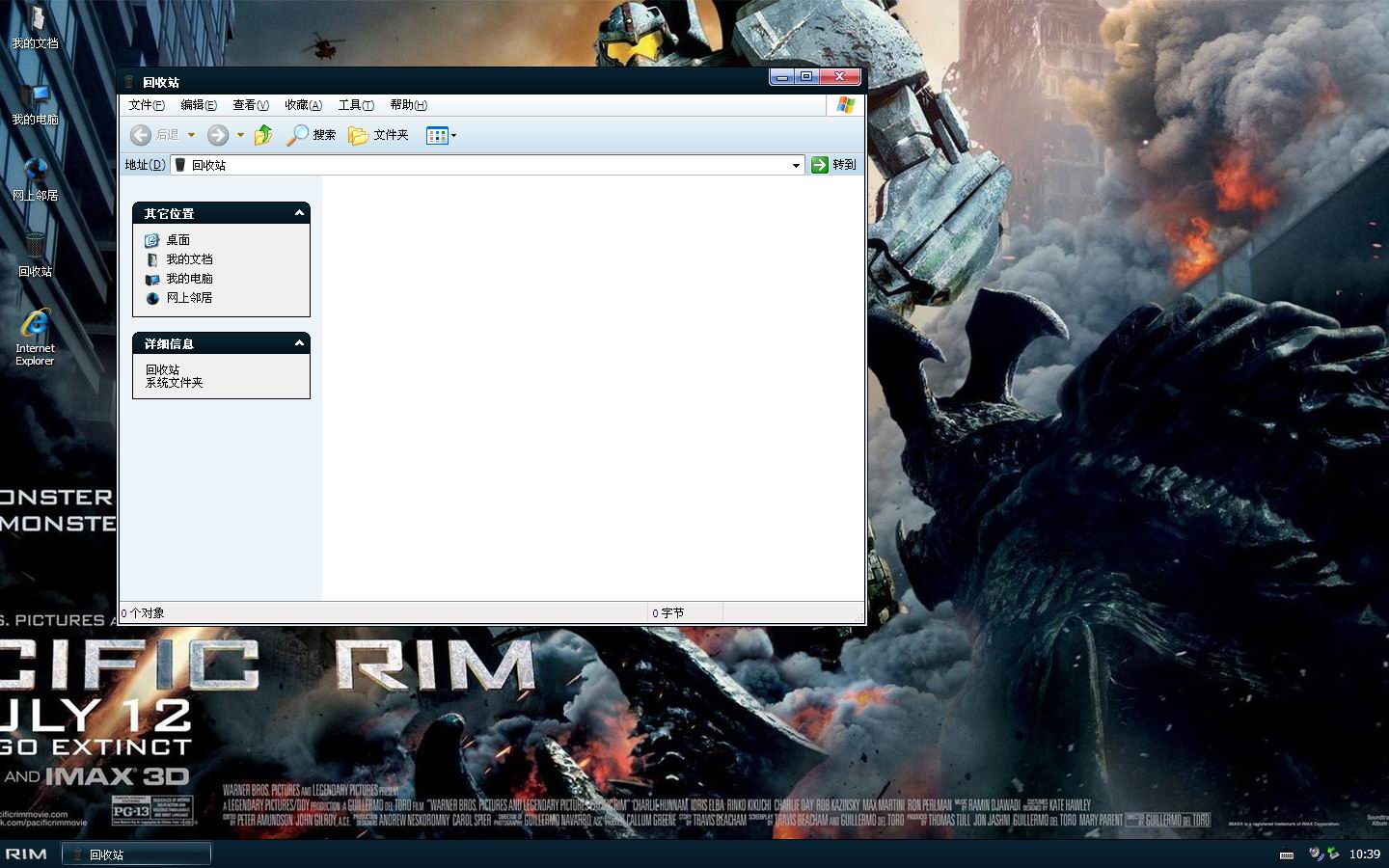The height and width of the screenshot is (868, 1389).
Task: Close the 回收站 window
Action: point(840,77)
